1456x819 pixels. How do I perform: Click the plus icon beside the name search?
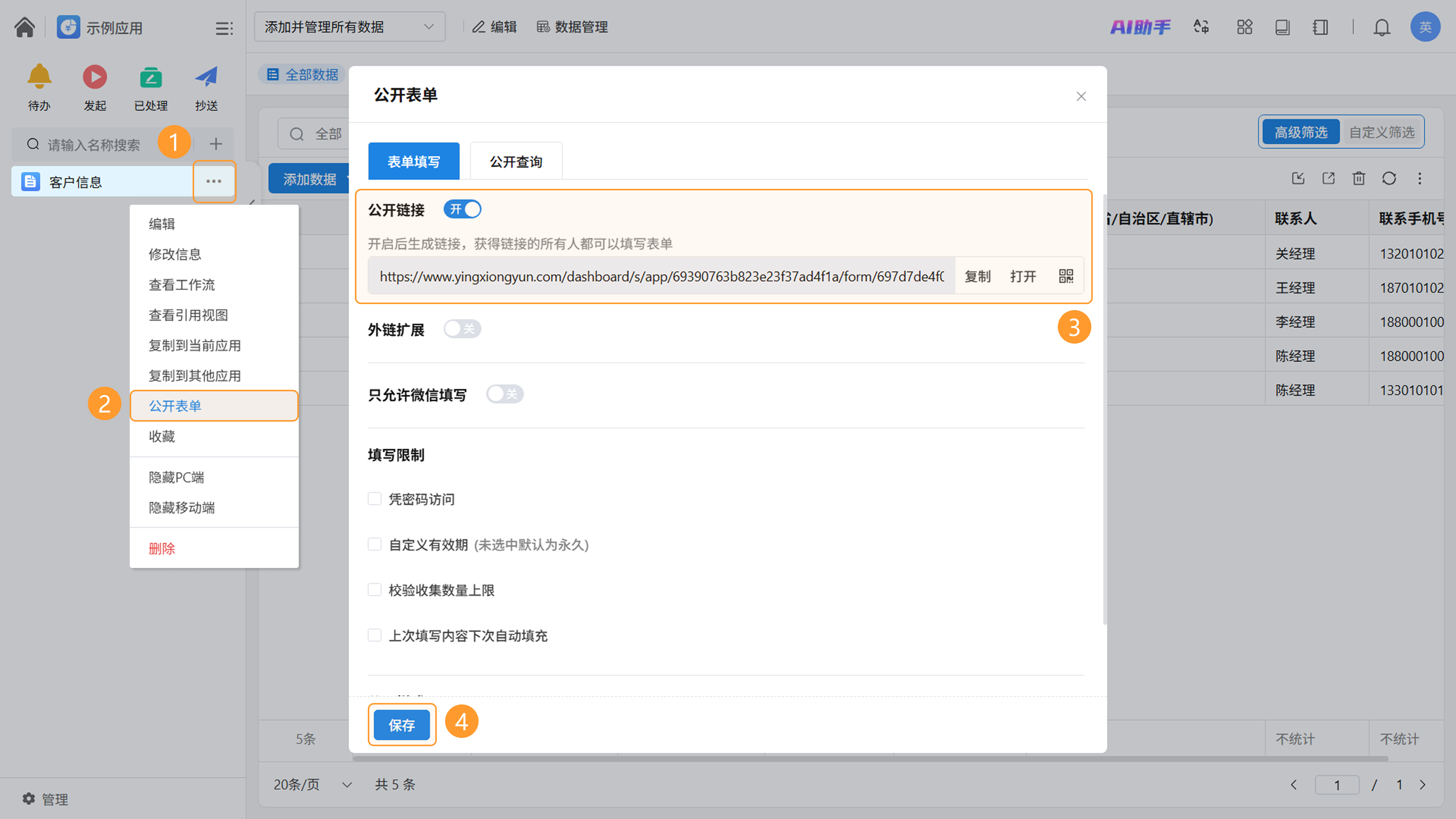(215, 144)
